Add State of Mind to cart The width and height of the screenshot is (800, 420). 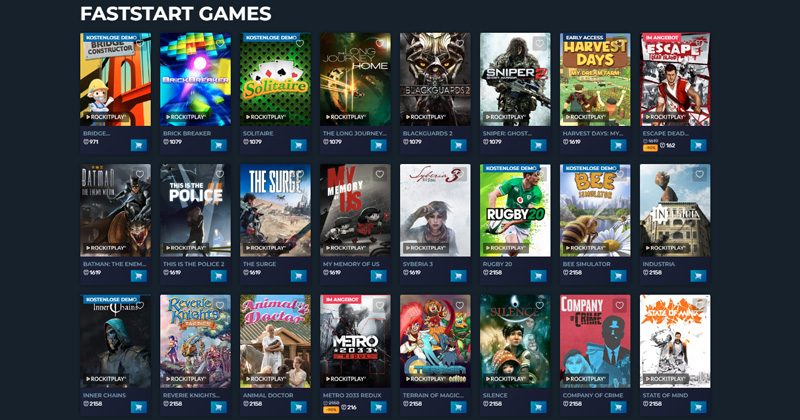coord(698,407)
